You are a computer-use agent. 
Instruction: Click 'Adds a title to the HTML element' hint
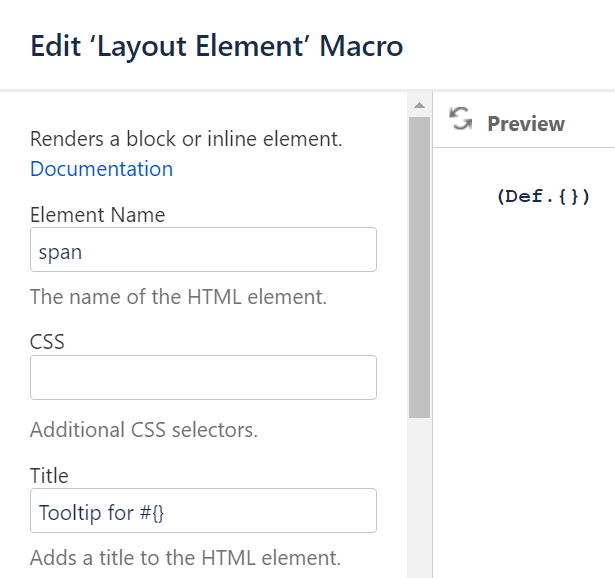click(185, 557)
